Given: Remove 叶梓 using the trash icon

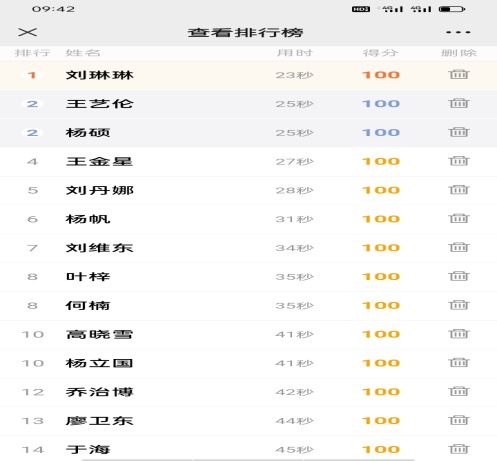Looking at the screenshot, I should [459, 276].
